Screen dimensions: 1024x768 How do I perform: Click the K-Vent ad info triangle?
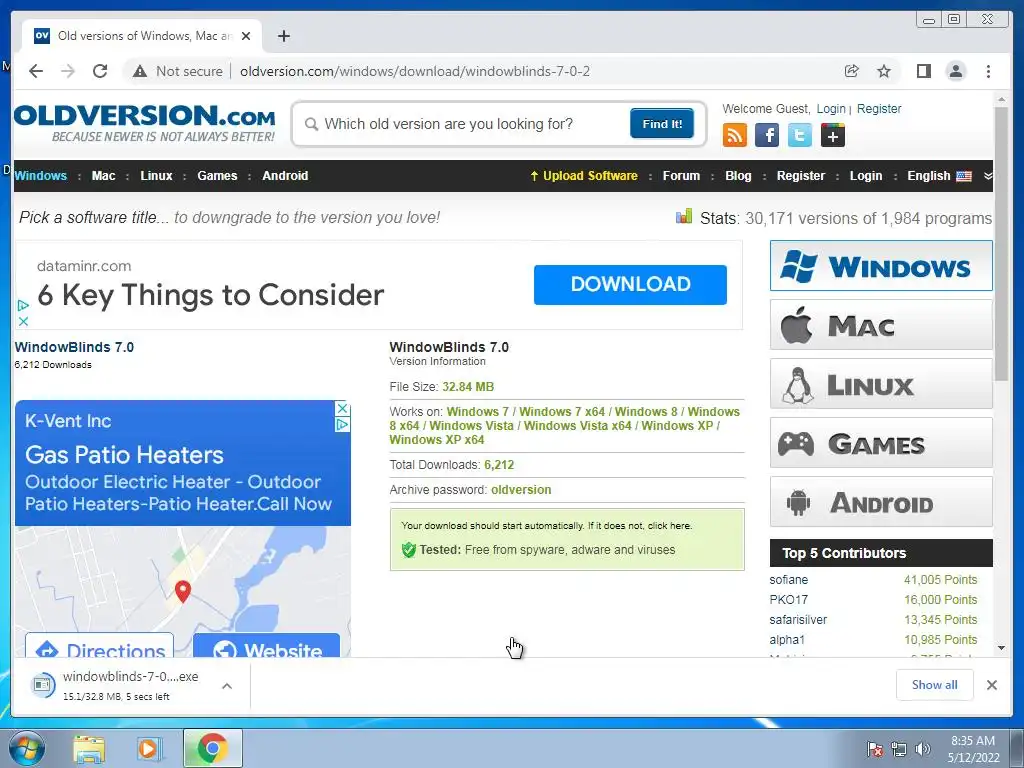coord(342,424)
